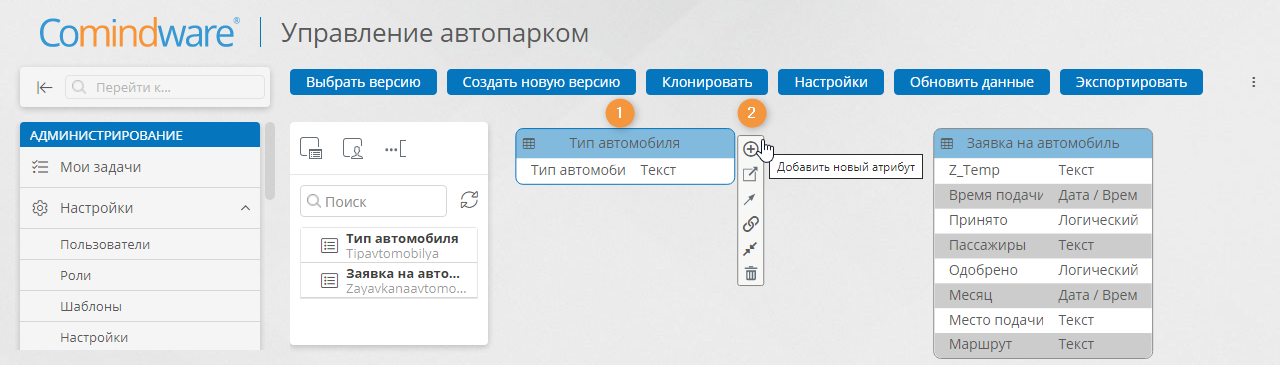Select the Место подачи attribute row
The width and height of the screenshot is (1280, 365).
(x=1043, y=320)
